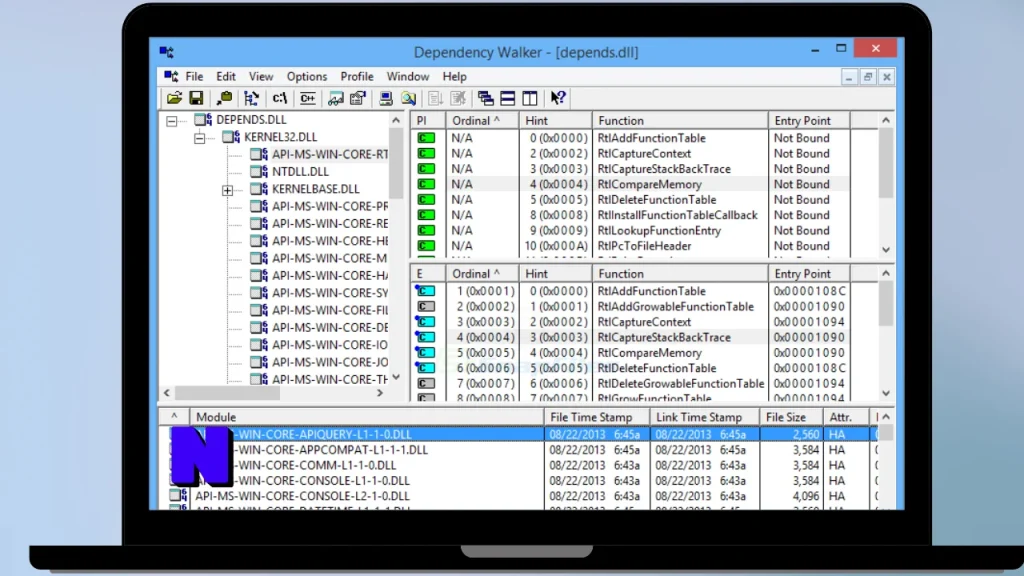Click the module tree scroll-up arrow
This screenshot has width=1024, height=576.
coord(396,121)
